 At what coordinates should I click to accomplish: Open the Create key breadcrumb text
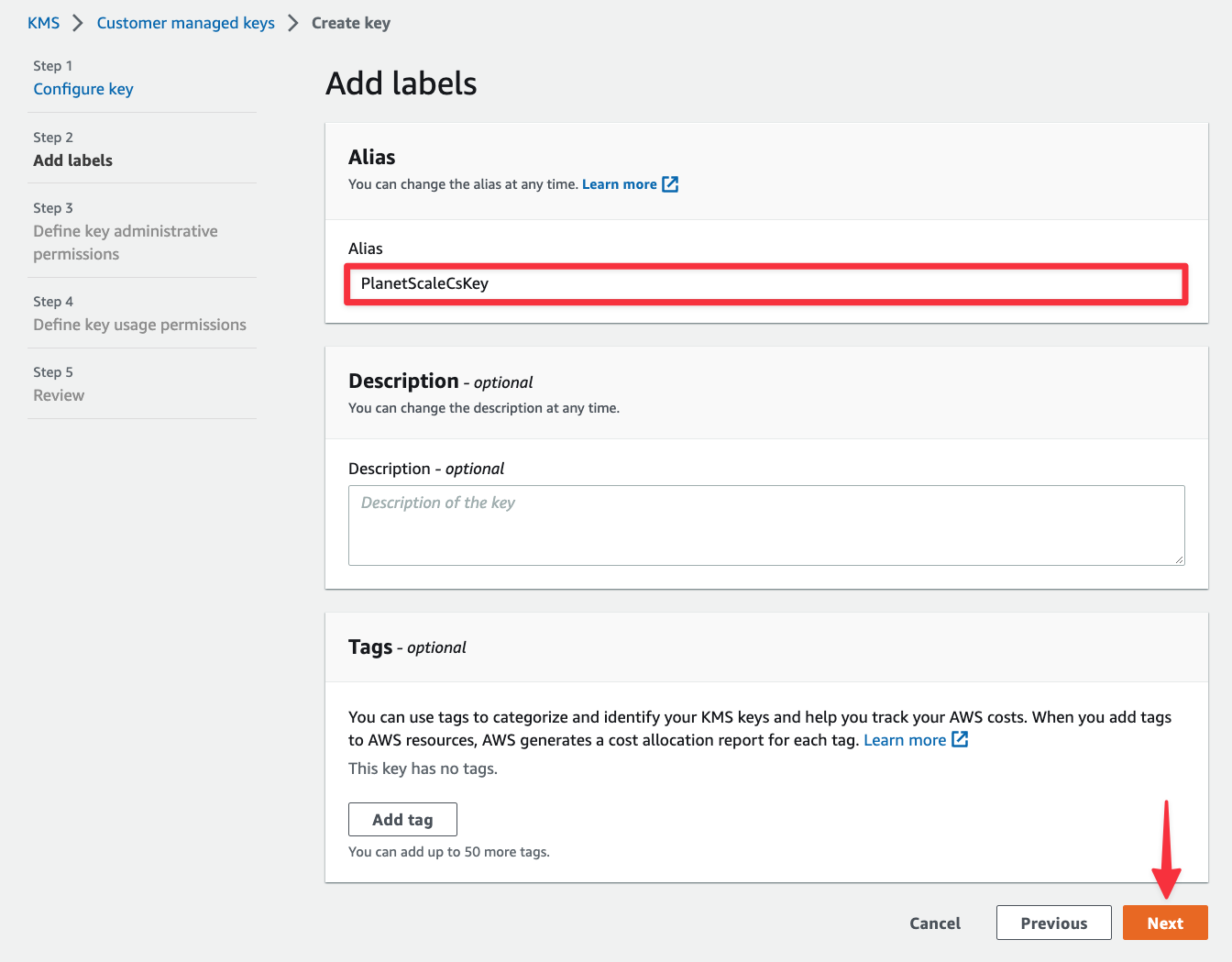(x=351, y=23)
